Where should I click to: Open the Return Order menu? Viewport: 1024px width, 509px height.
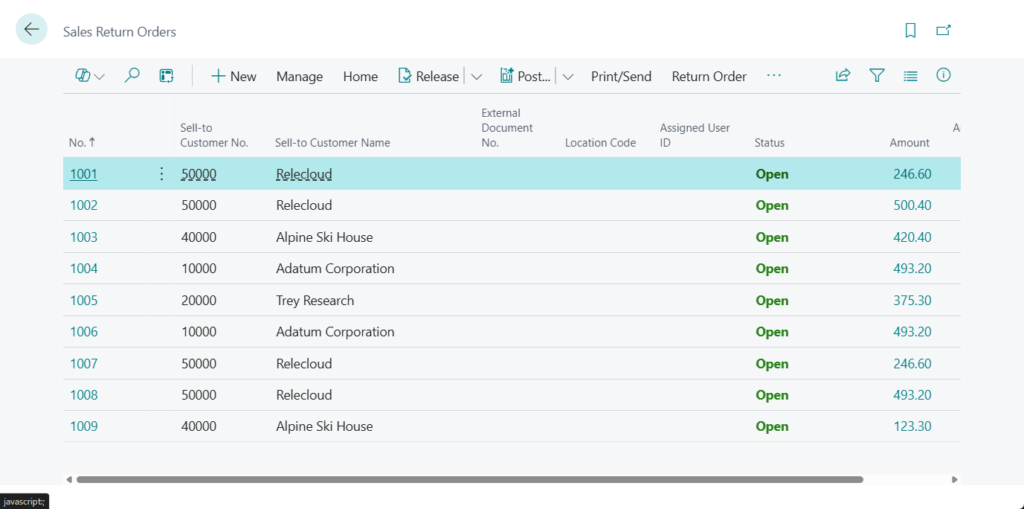pos(708,77)
